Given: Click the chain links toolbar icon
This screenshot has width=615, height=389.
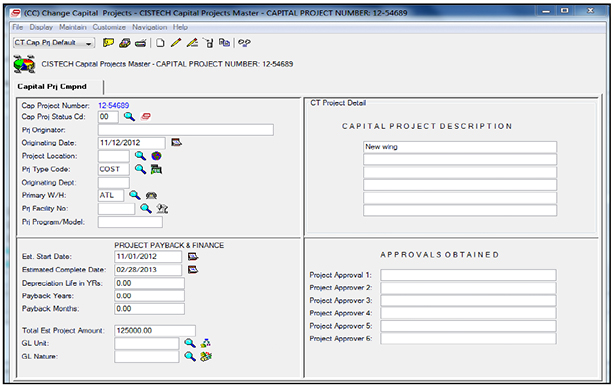Looking at the screenshot, I should click(x=244, y=43).
